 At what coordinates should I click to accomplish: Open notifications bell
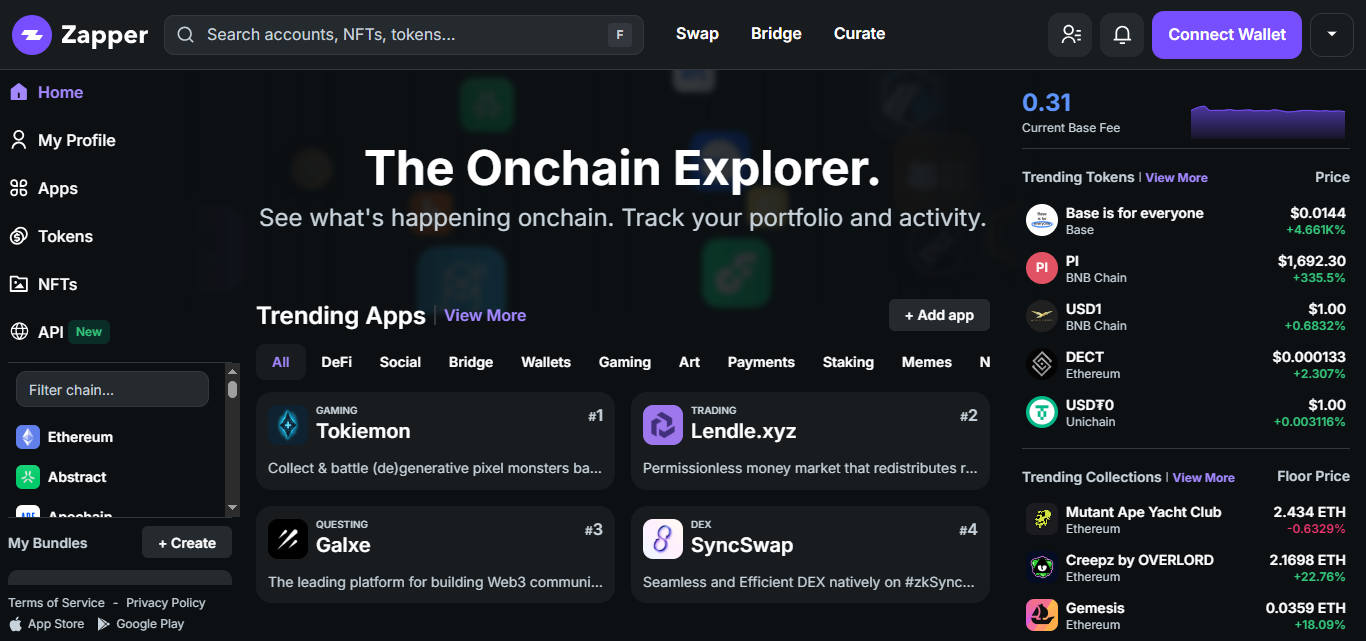[1122, 35]
